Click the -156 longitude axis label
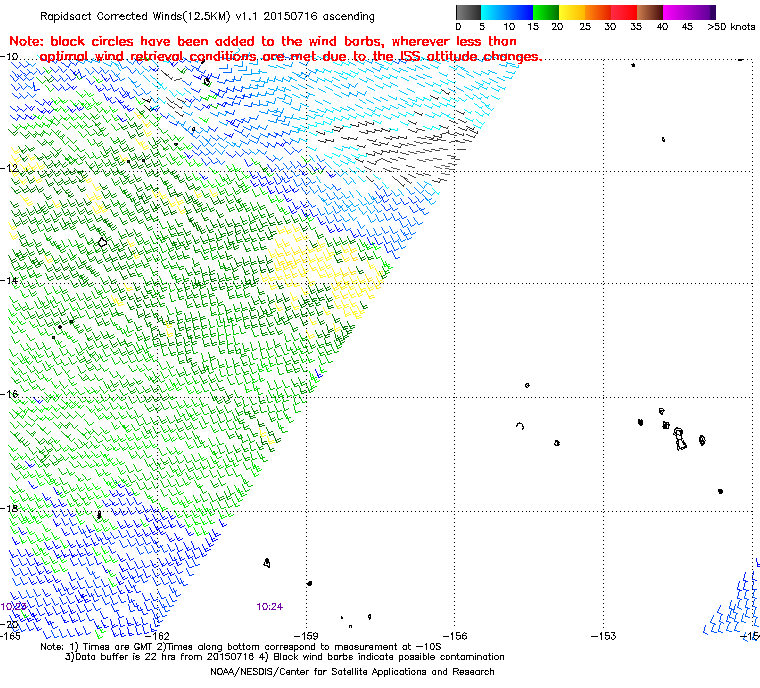The height and width of the screenshot is (688, 760). [x=455, y=636]
